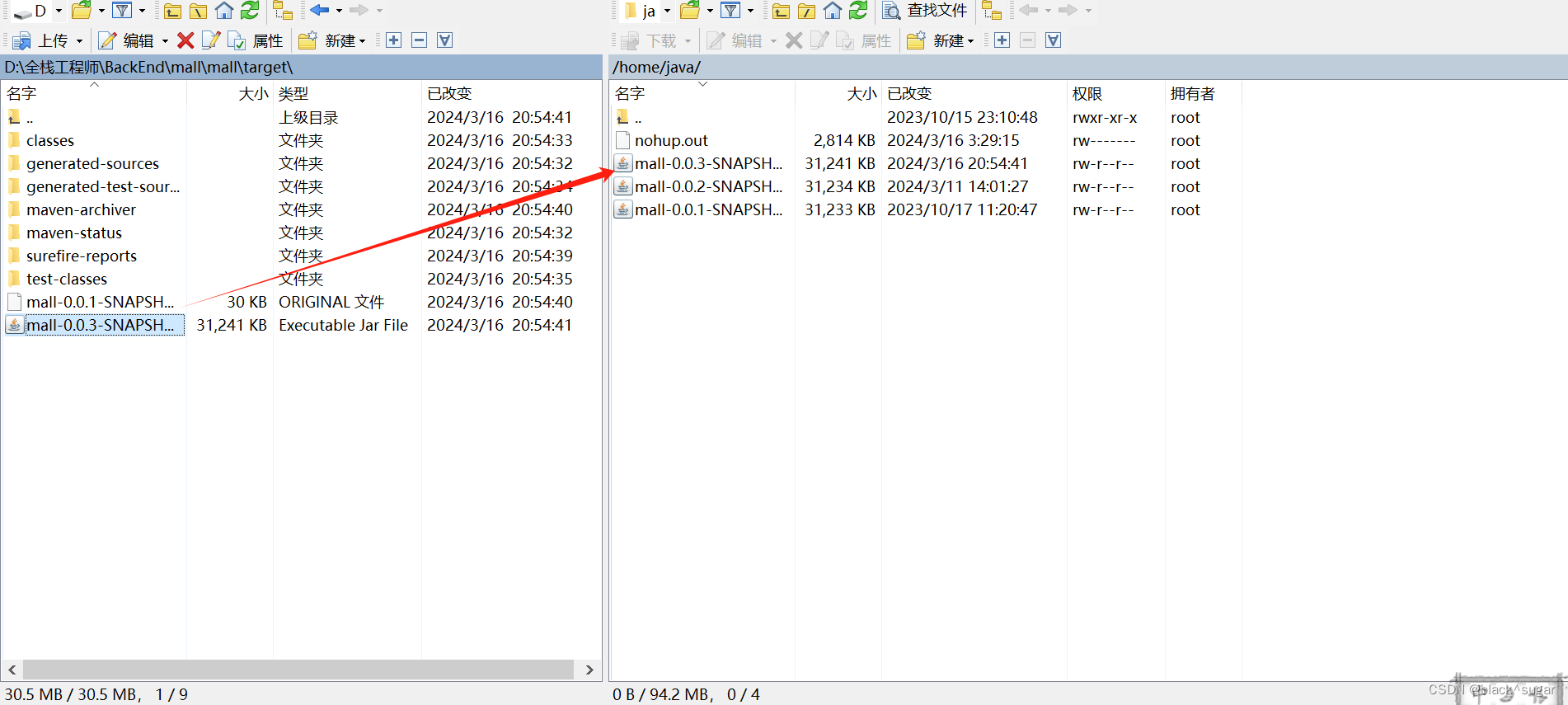
Task: Sort local files by 大小 column
Action: tap(230, 93)
